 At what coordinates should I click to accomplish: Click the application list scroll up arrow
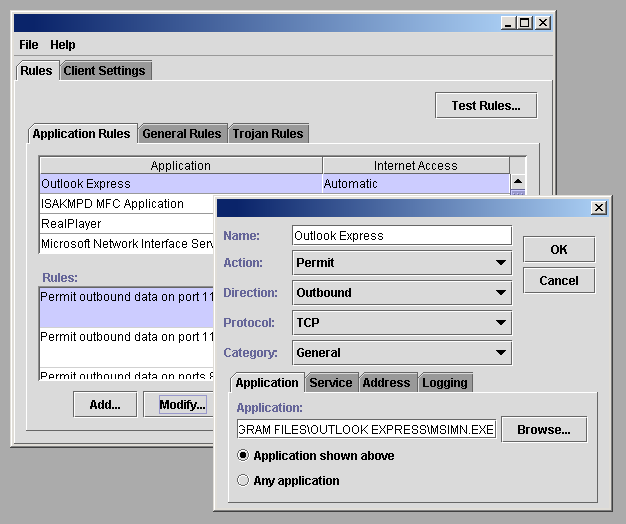click(518, 182)
